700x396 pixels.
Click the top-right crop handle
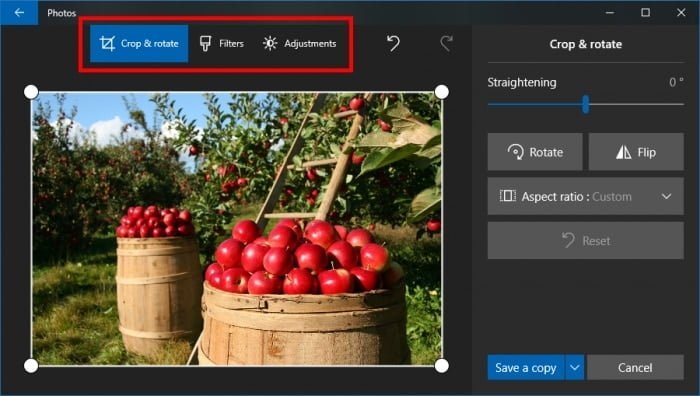click(x=442, y=92)
